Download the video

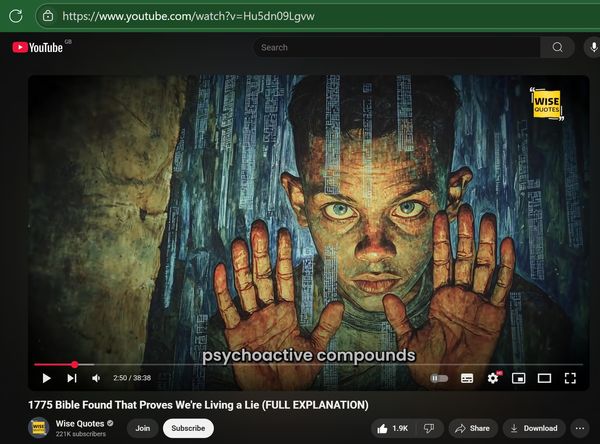coord(534,428)
